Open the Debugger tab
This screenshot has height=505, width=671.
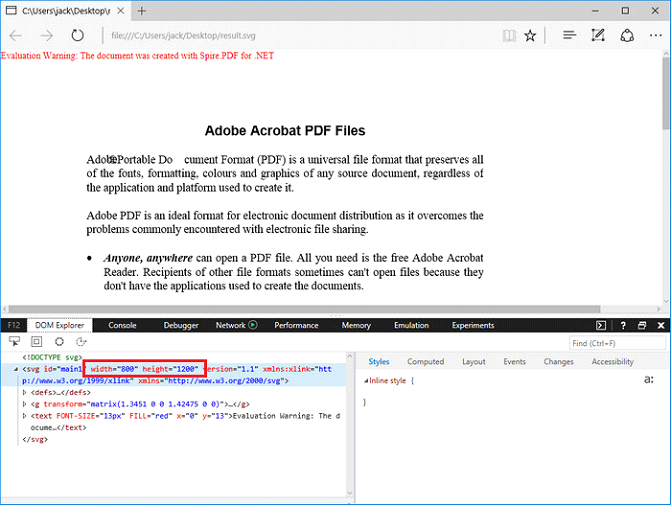click(181, 325)
